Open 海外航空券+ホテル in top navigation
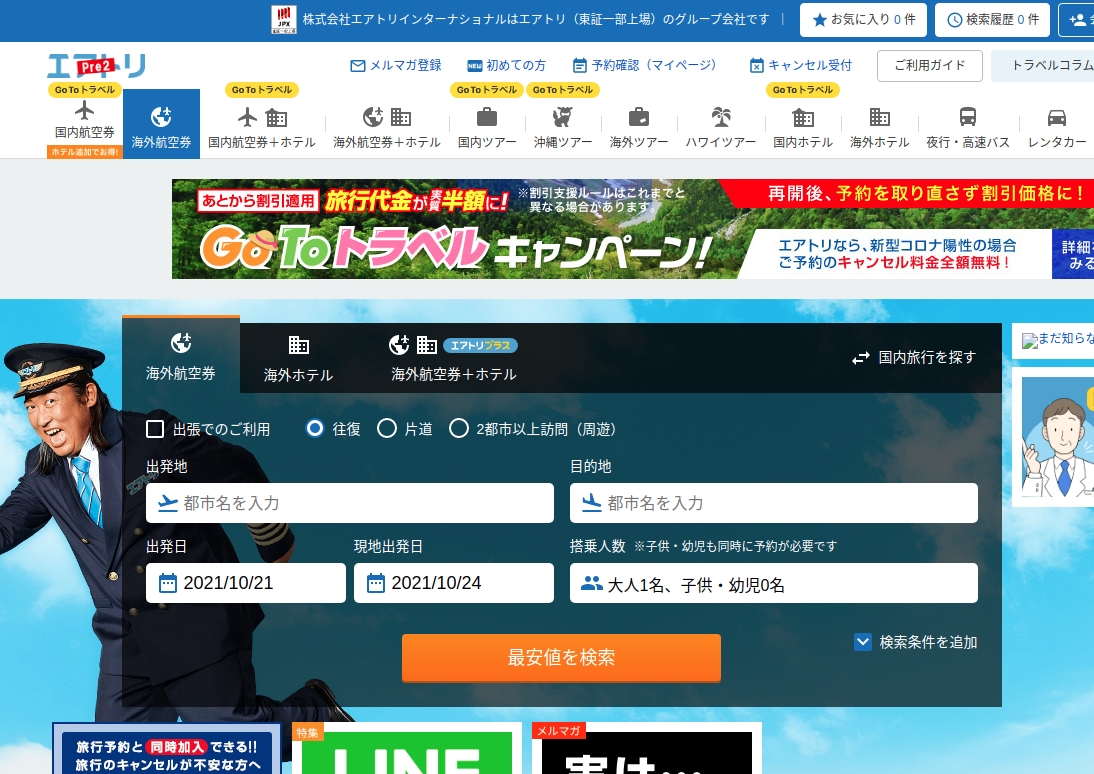The height and width of the screenshot is (774, 1094). tap(387, 126)
